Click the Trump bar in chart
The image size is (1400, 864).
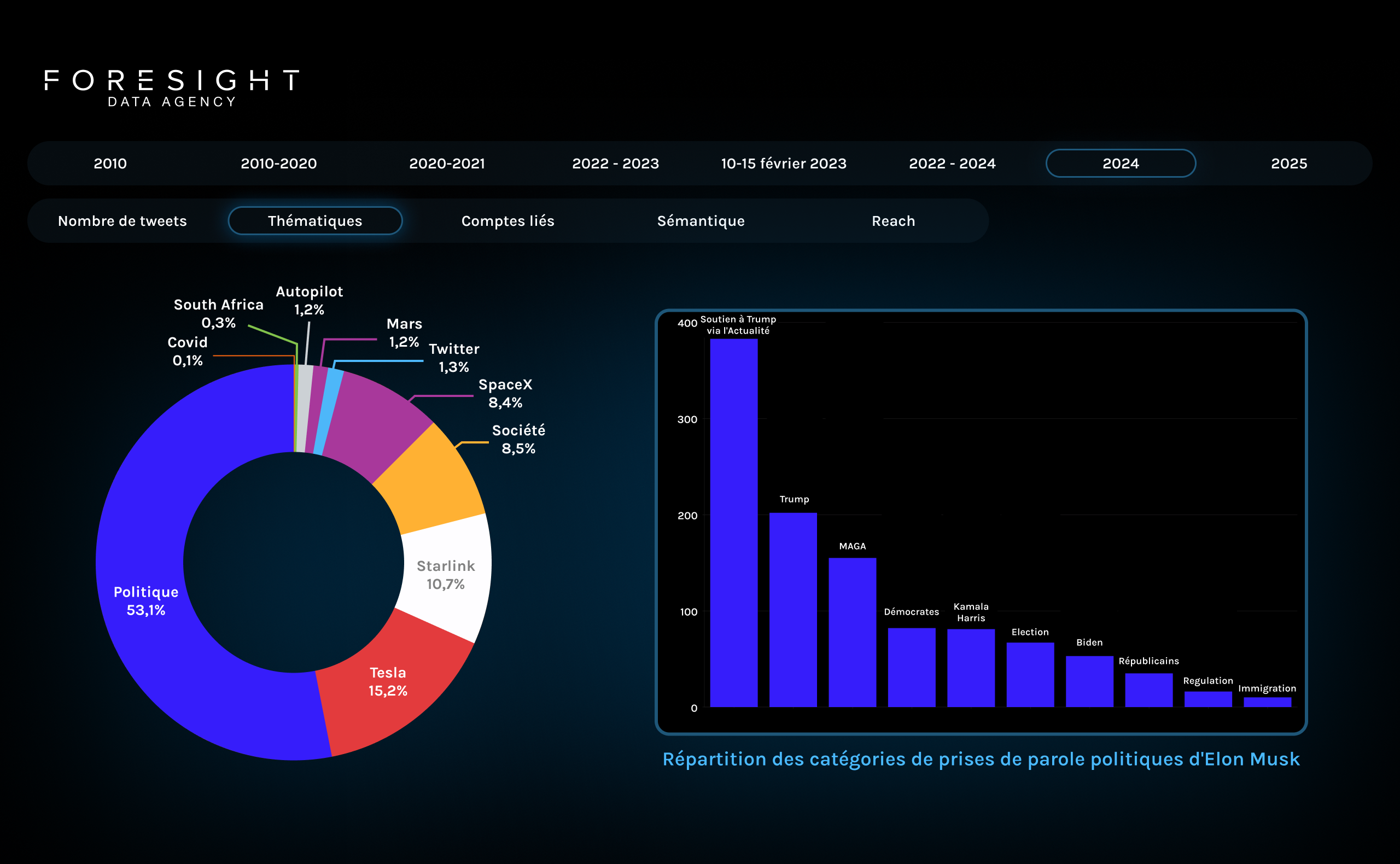click(792, 610)
